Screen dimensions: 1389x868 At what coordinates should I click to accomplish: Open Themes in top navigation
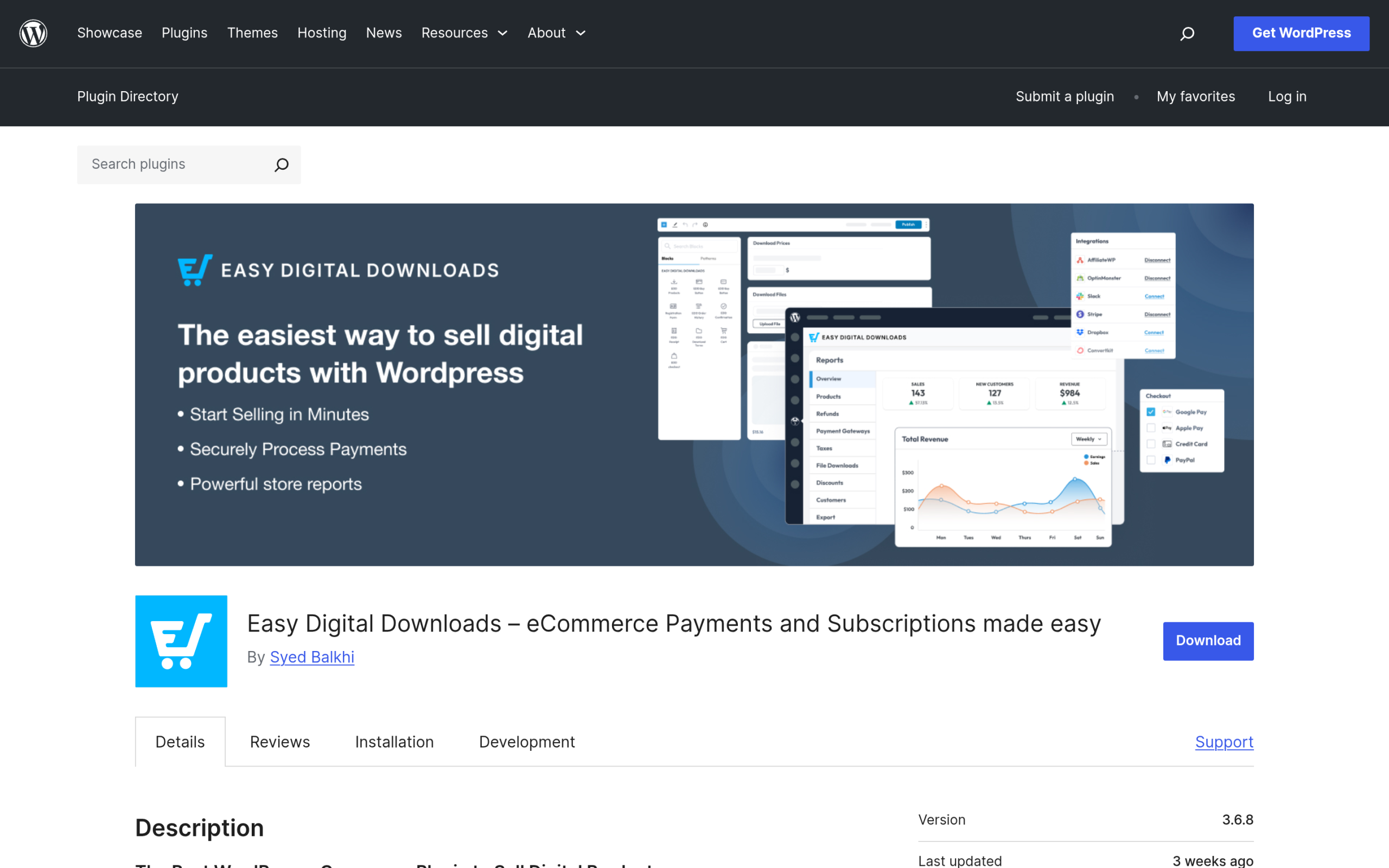pos(252,33)
